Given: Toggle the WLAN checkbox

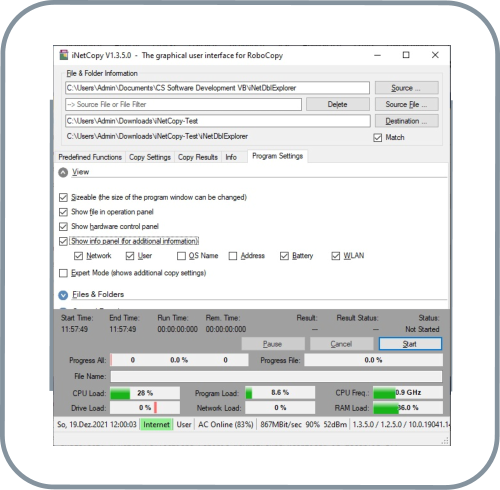Looking at the screenshot, I should coord(335,256).
